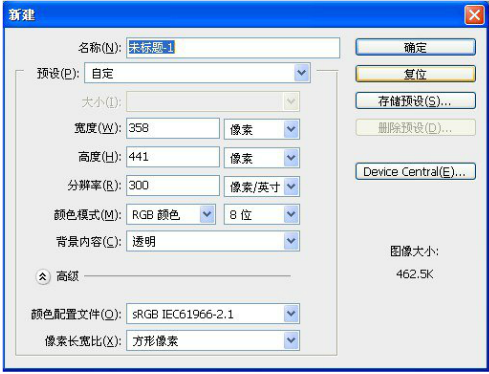Open the 方形像素 pixel aspect ratio dropdown
The height and width of the screenshot is (374, 489).
[213, 340]
